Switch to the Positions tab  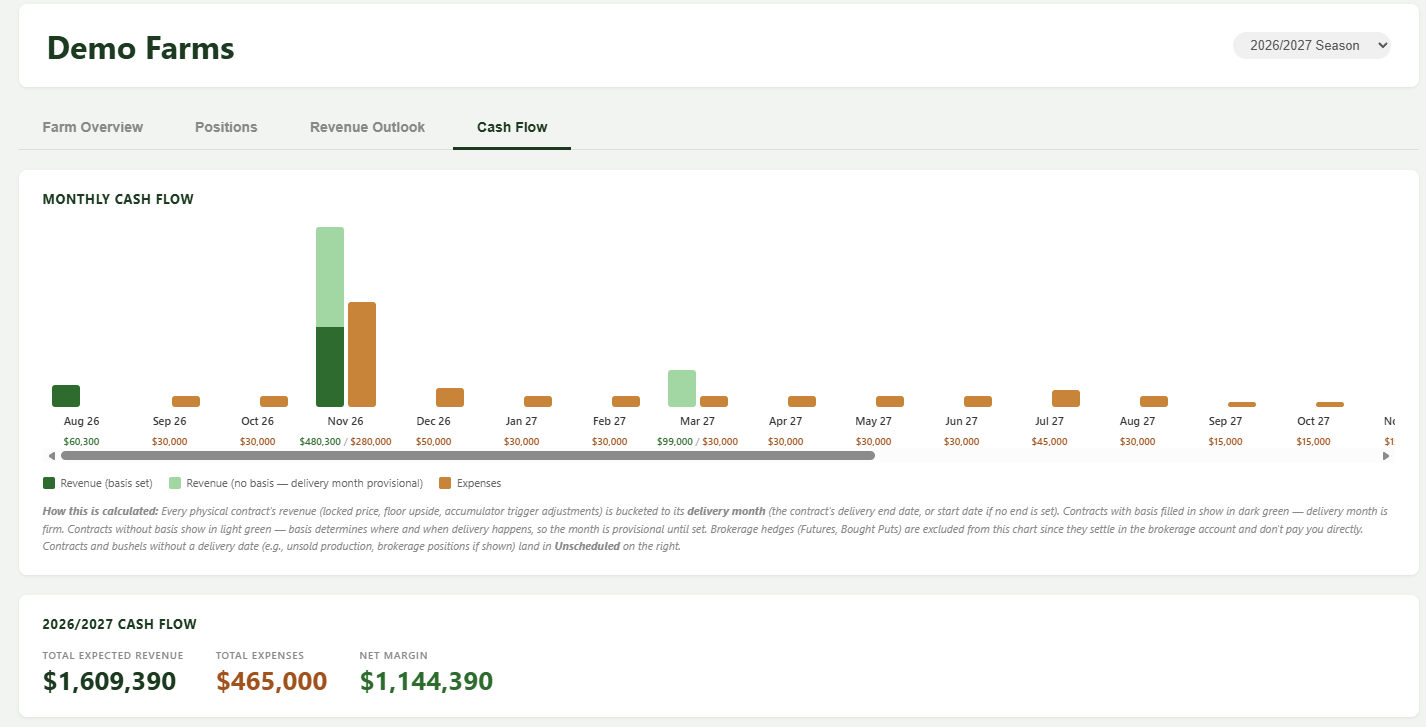(226, 127)
